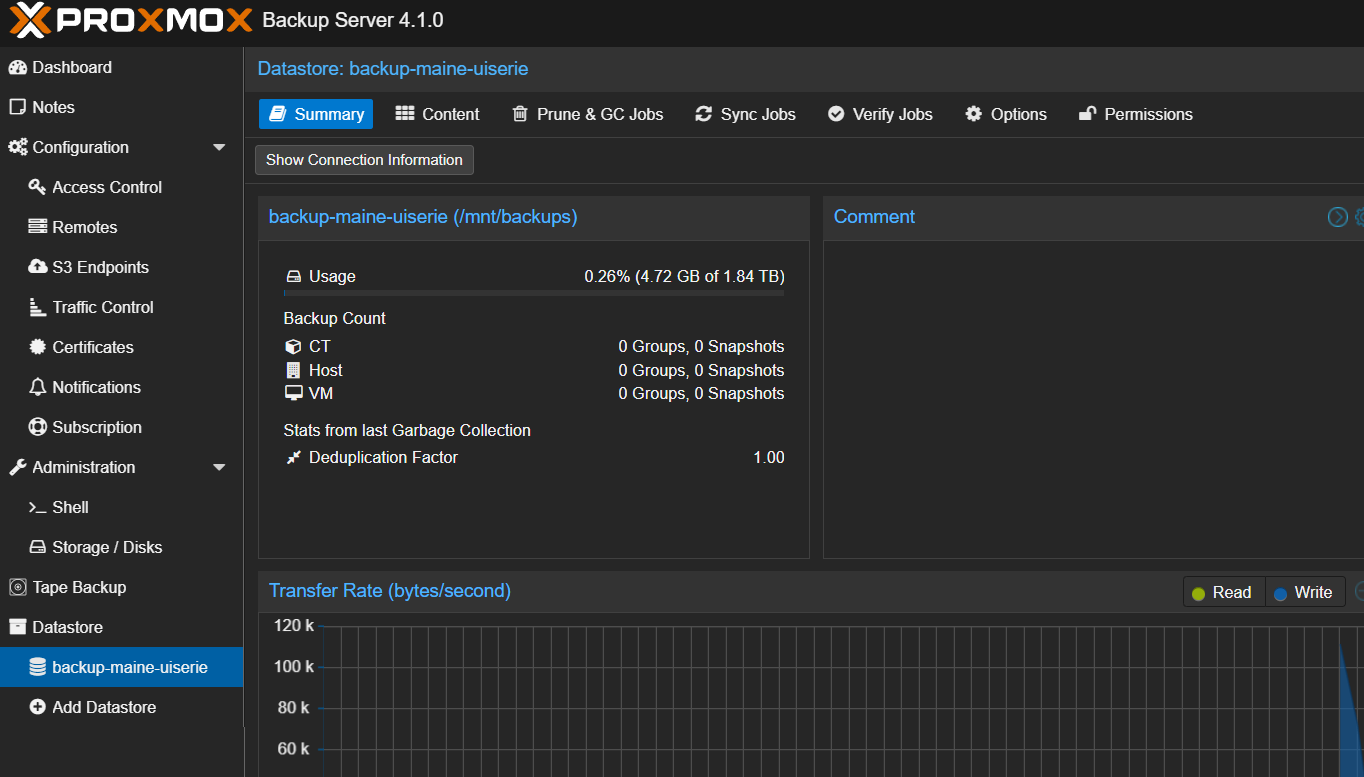Click the VM monitor icon
1364x777 pixels.
click(293, 394)
